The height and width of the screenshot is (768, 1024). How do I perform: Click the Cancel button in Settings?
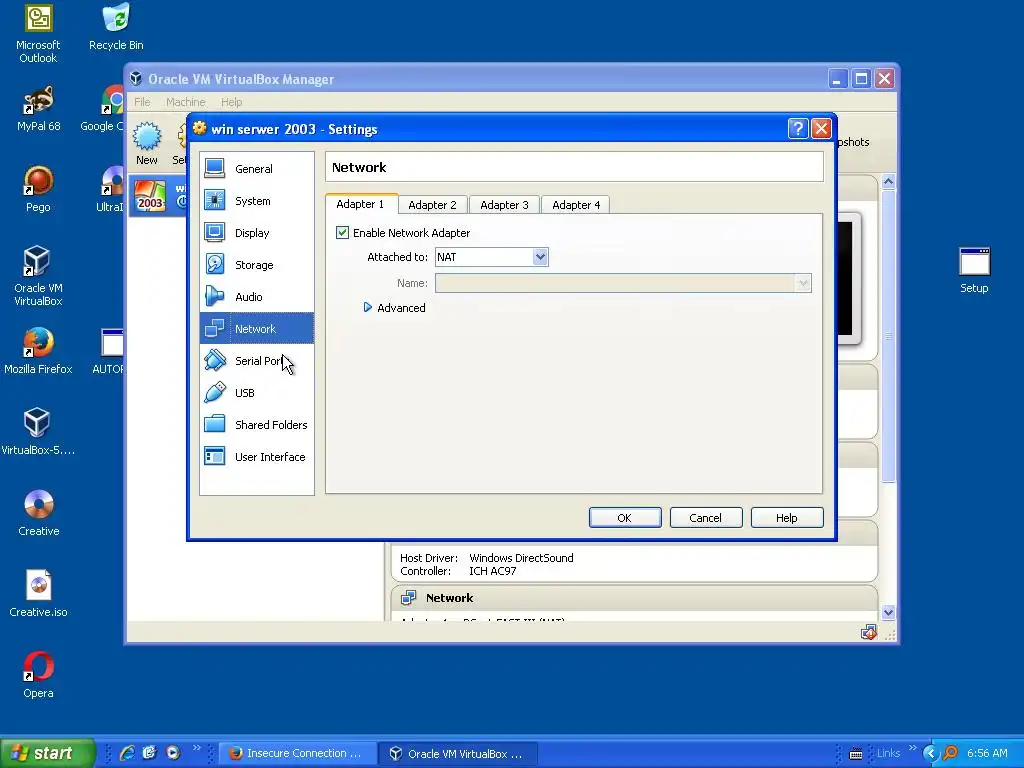(x=706, y=518)
